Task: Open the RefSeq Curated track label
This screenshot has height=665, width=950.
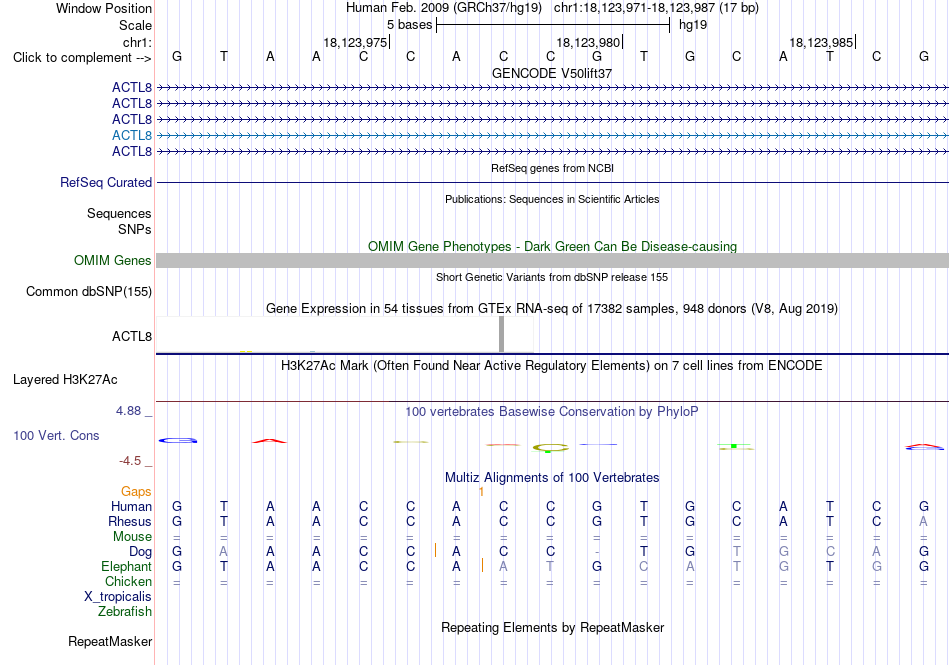Action: point(106,182)
